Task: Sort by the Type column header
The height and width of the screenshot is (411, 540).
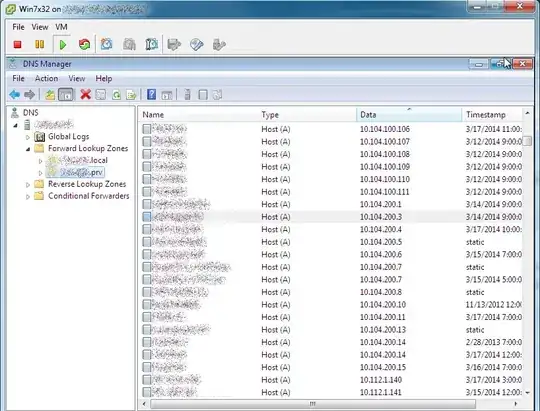Action: pos(308,115)
